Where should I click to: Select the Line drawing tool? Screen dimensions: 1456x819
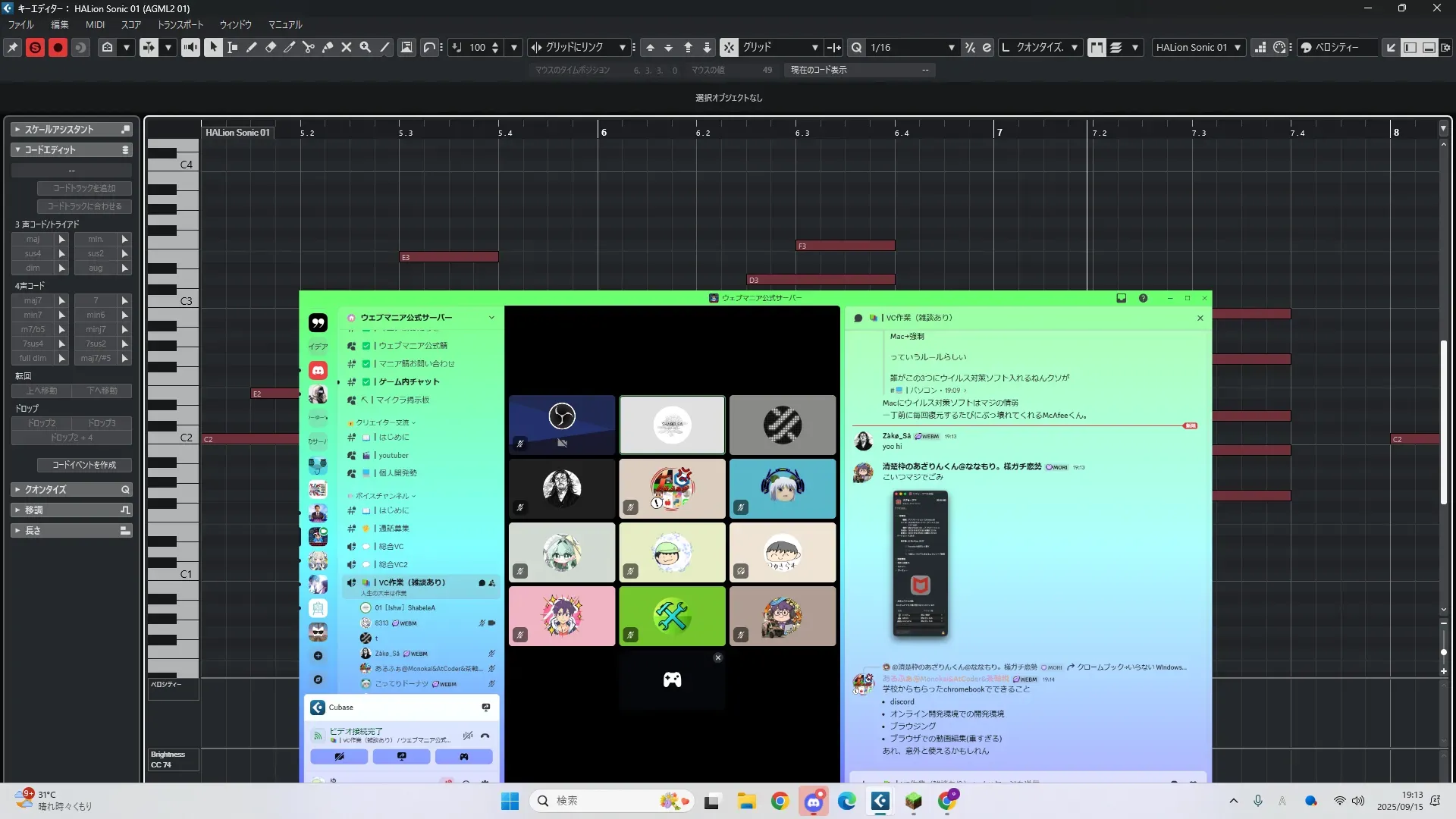[x=384, y=47]
